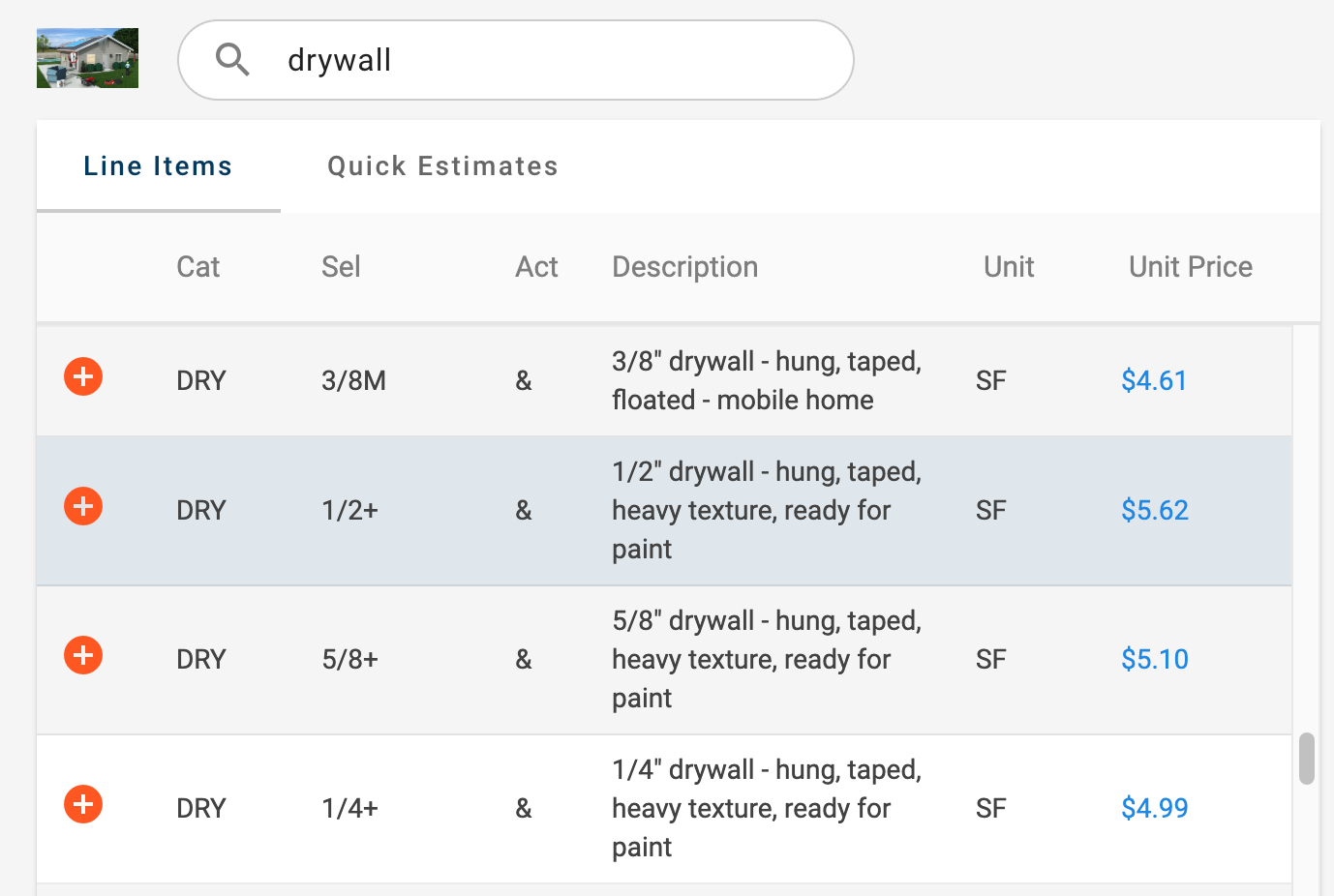The width and height of the screenshot is (1334, 896).
Task: Open the $4.61 unit price link
Action: click(x=1154, y=380)
